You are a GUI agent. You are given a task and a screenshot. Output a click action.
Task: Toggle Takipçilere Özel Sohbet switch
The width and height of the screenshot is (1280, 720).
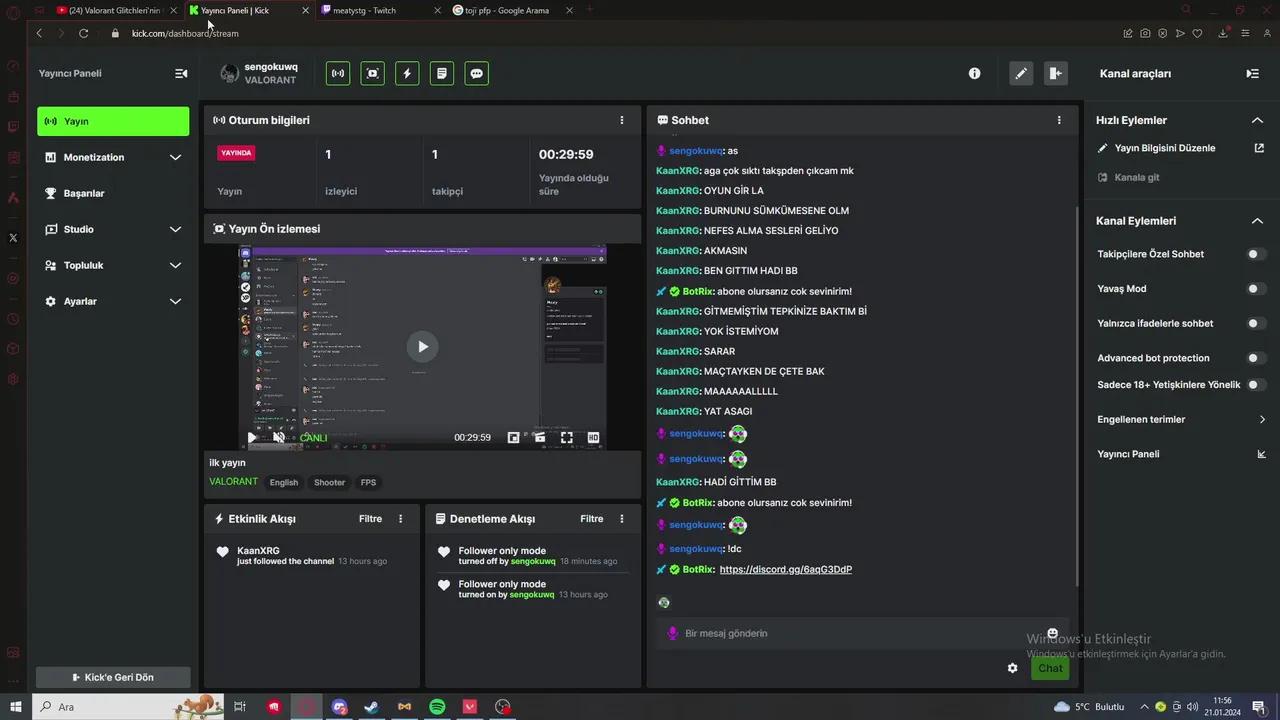1256,254
